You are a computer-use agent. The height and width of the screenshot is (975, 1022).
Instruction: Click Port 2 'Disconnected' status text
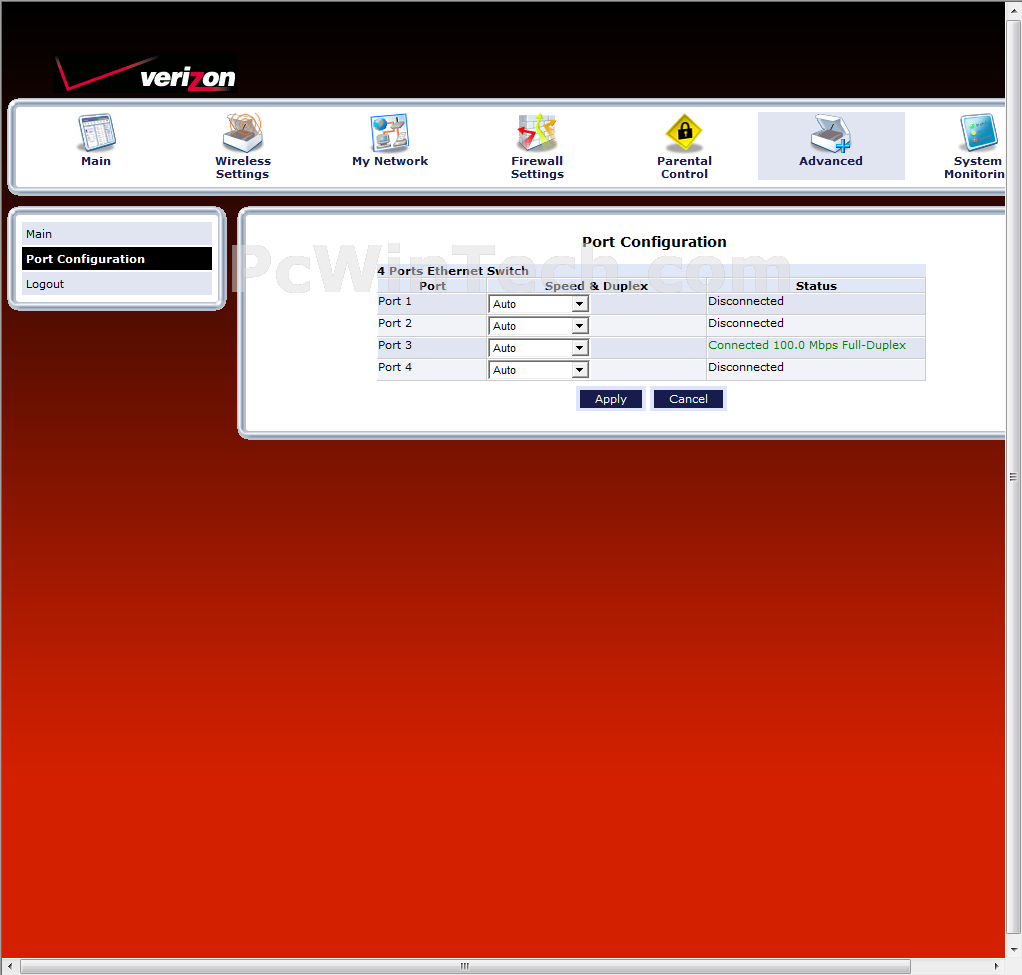[x=746, y=323]
